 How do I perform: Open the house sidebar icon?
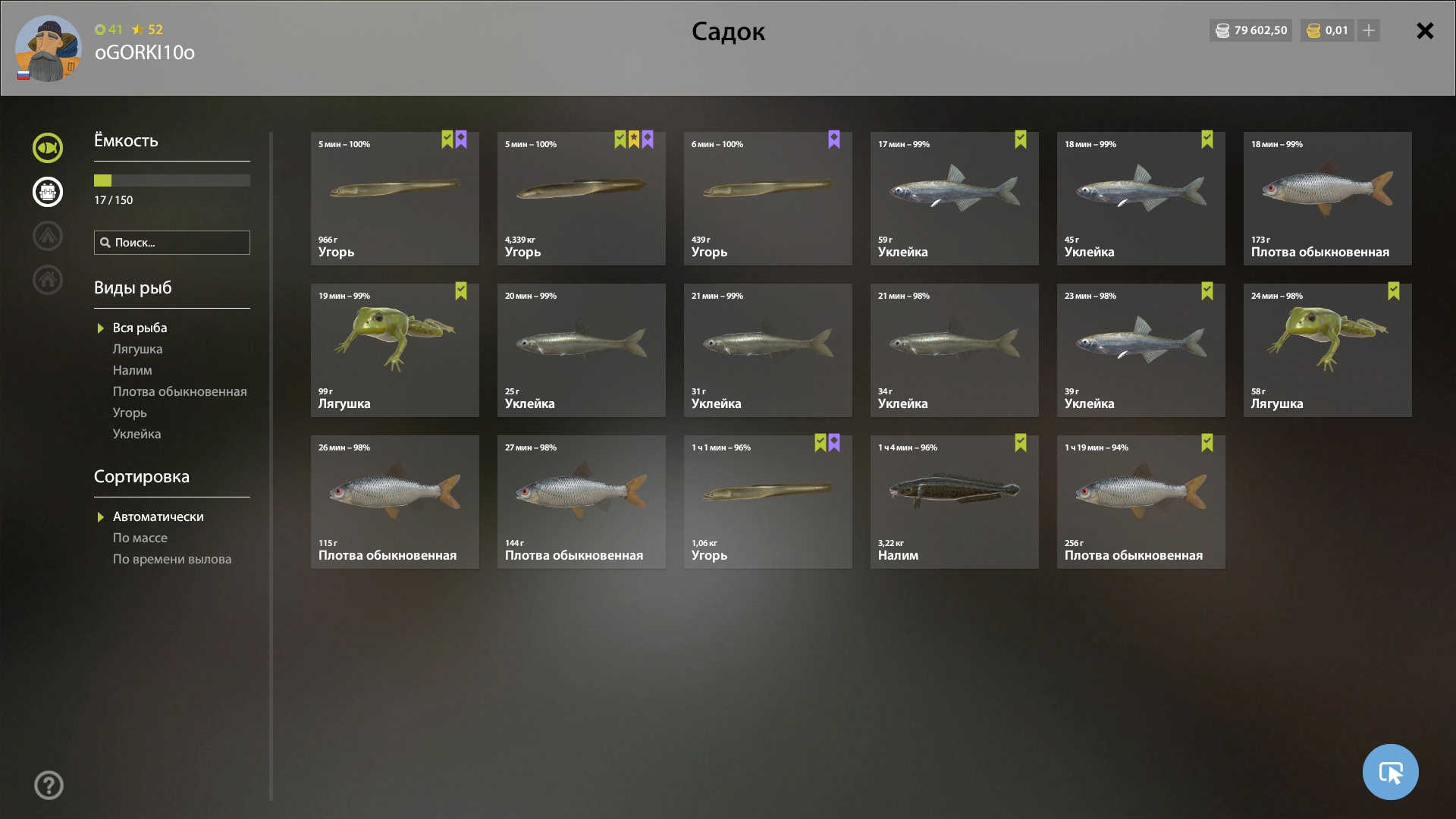pos(48,280)
